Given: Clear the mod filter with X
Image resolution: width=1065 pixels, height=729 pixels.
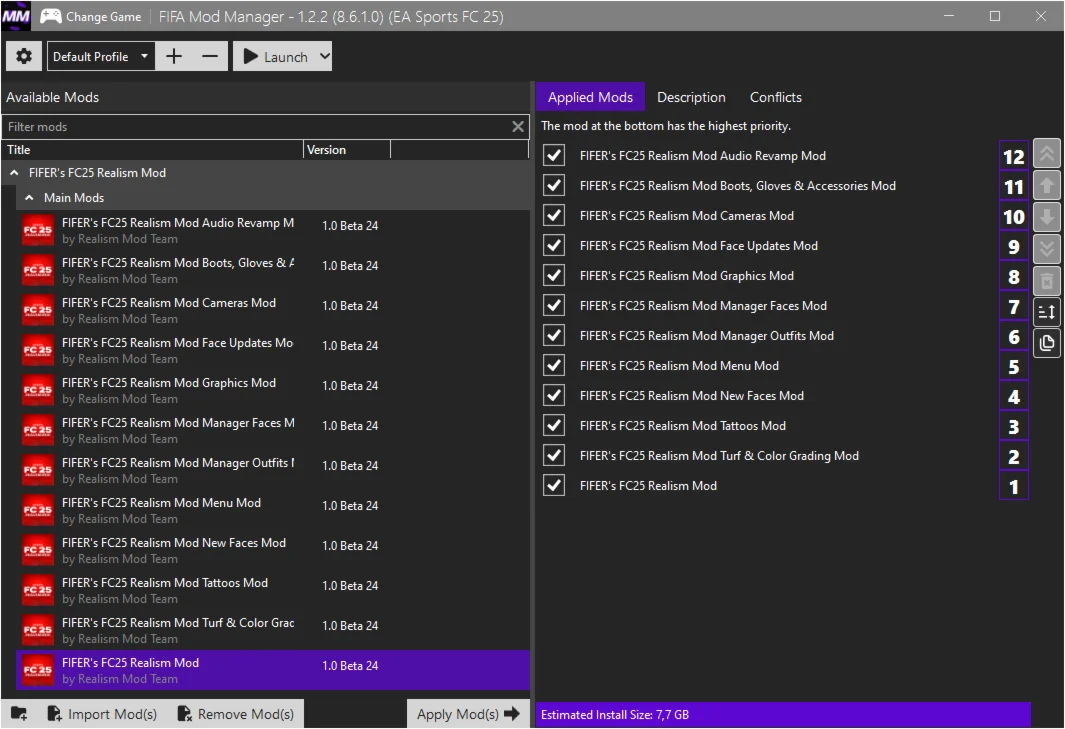Looking at the screenshot, I should tap(518, 126).
